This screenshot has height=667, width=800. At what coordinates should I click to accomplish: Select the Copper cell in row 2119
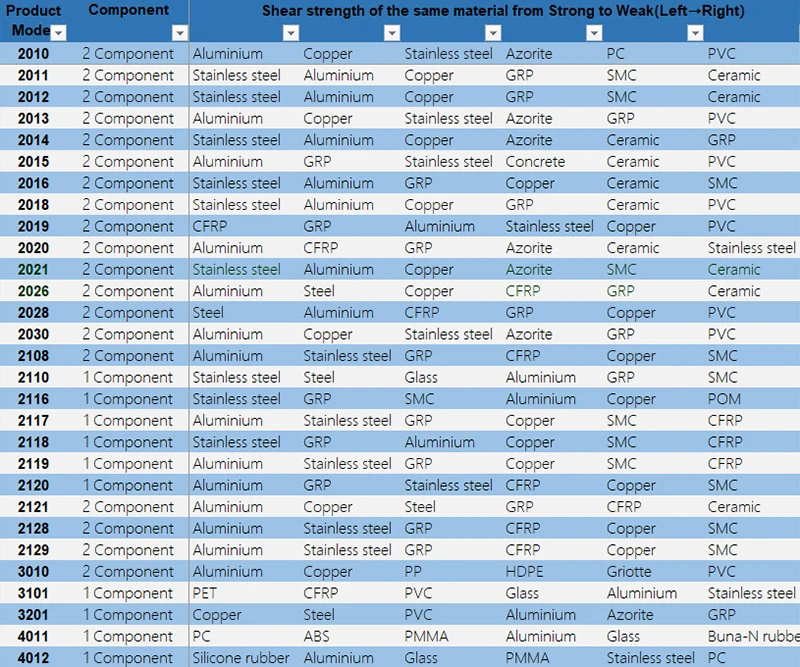[x=530, y=464]
